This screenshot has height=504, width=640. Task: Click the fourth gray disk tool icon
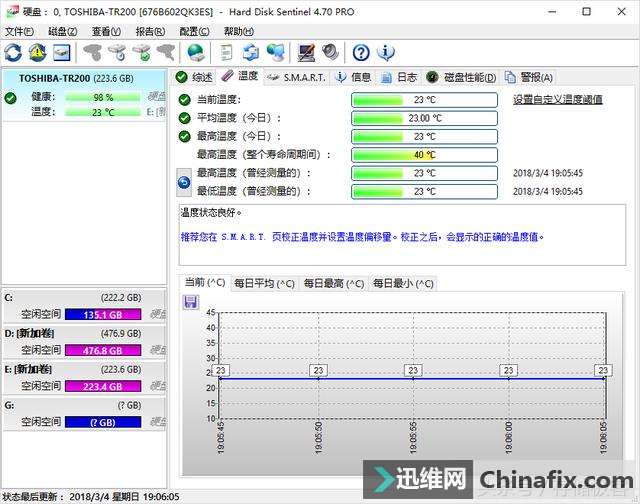[x=167, y=53]
